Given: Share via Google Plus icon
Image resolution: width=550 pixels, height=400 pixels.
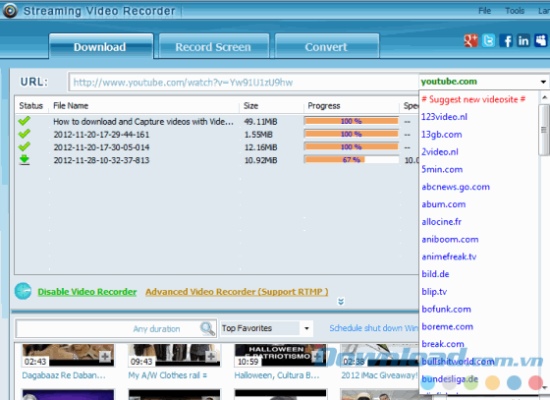Looking at the screenshot, I should [x=471, y=41].
